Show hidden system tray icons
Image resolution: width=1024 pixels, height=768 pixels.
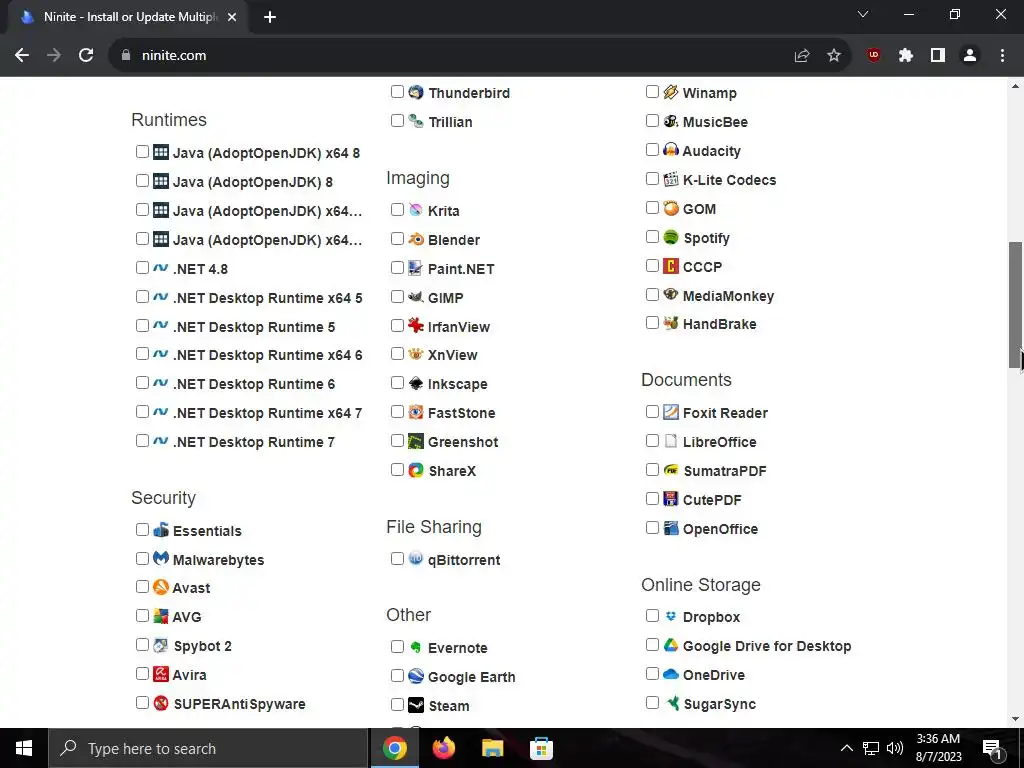(x=846, y=748)
